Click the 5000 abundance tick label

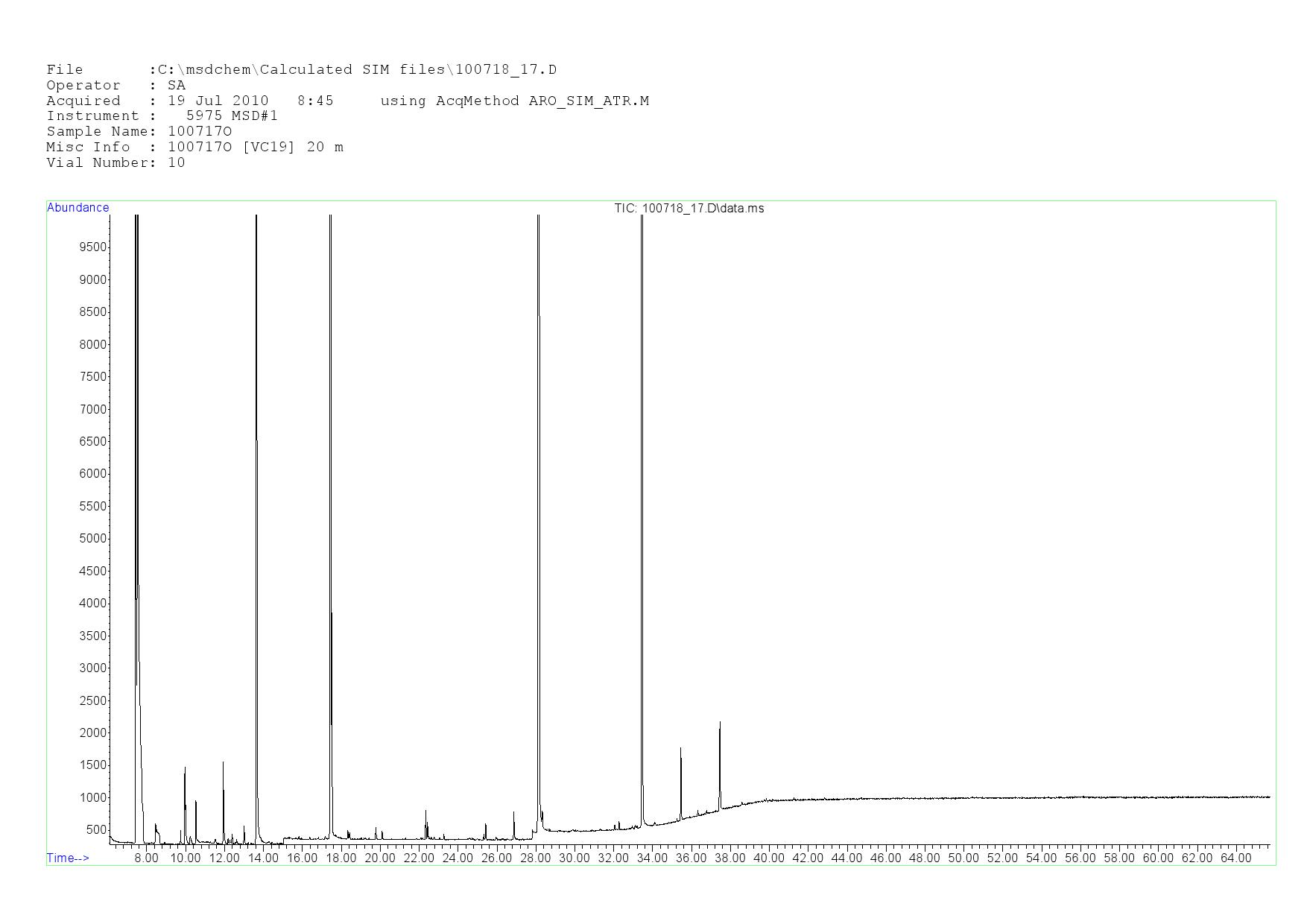[93, 539]
